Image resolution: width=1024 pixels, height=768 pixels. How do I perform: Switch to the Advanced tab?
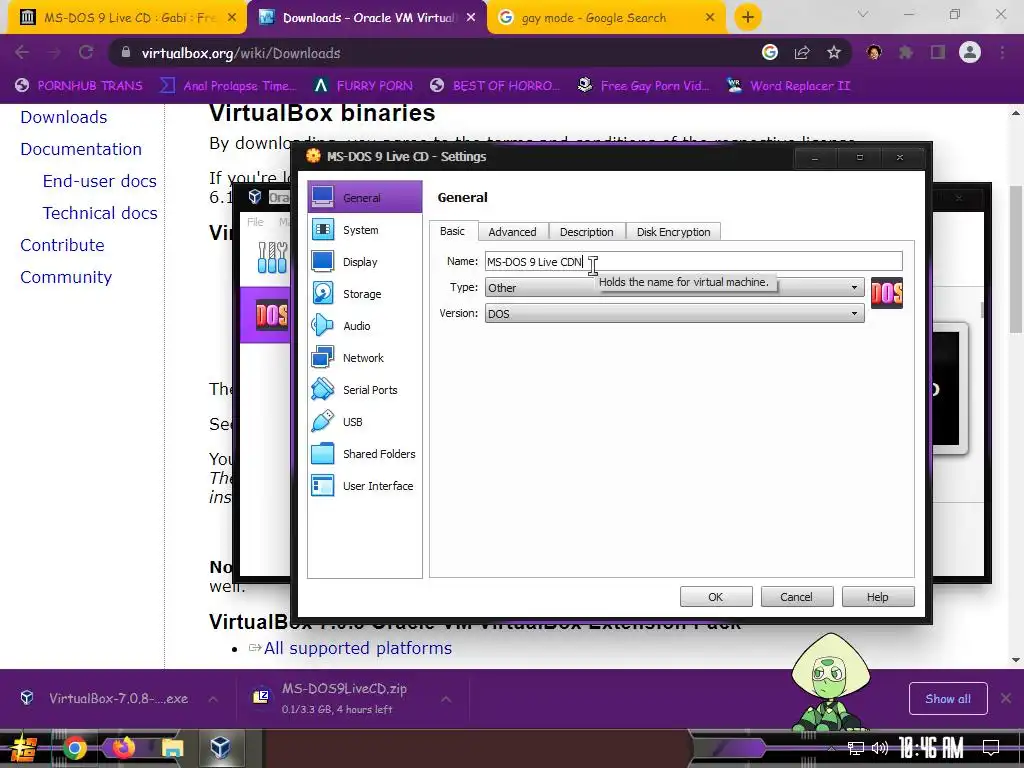pos(513,232)
